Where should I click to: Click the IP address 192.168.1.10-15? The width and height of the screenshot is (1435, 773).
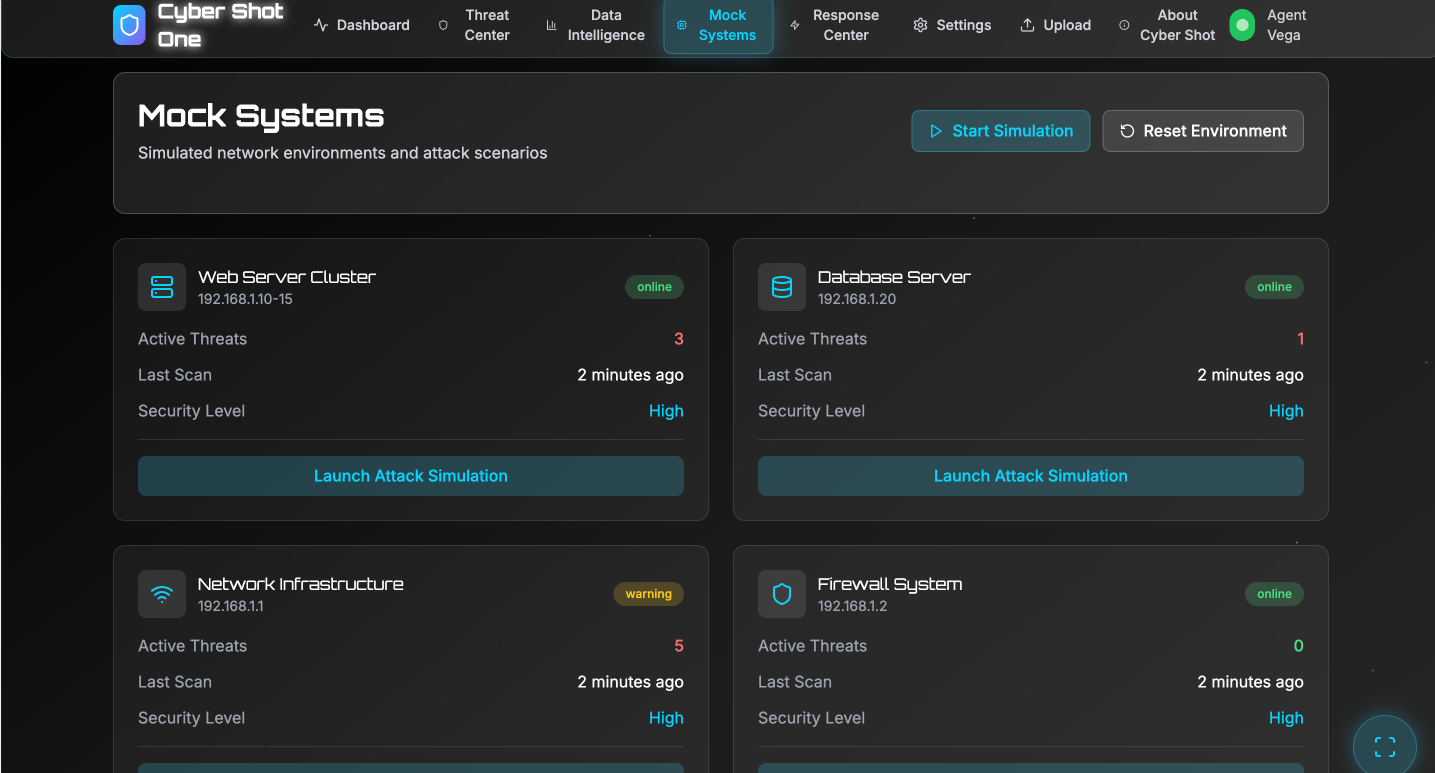click(245, 299)
